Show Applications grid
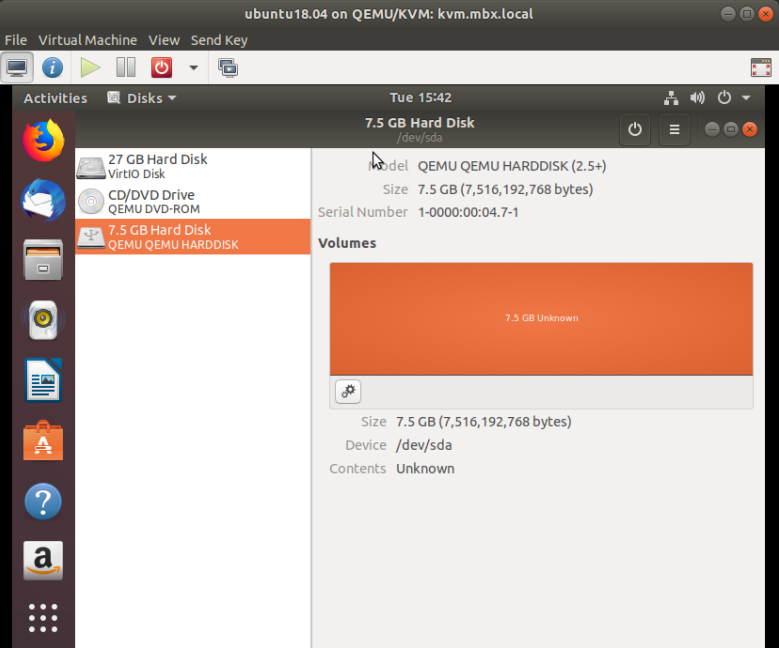The width and height of the screenshot is (779, 648). point(43,618)
